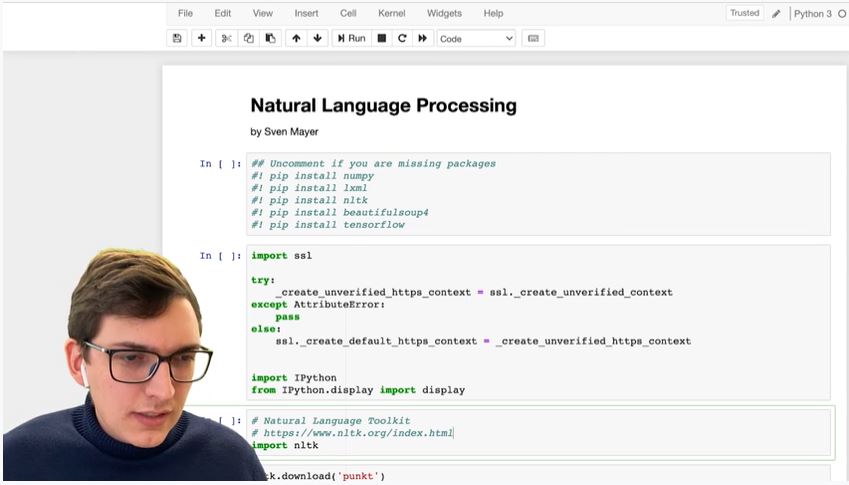Click the save notebook icon
Image resolution: width=849 pixels, height=485 pixels.
click(177, 38)
